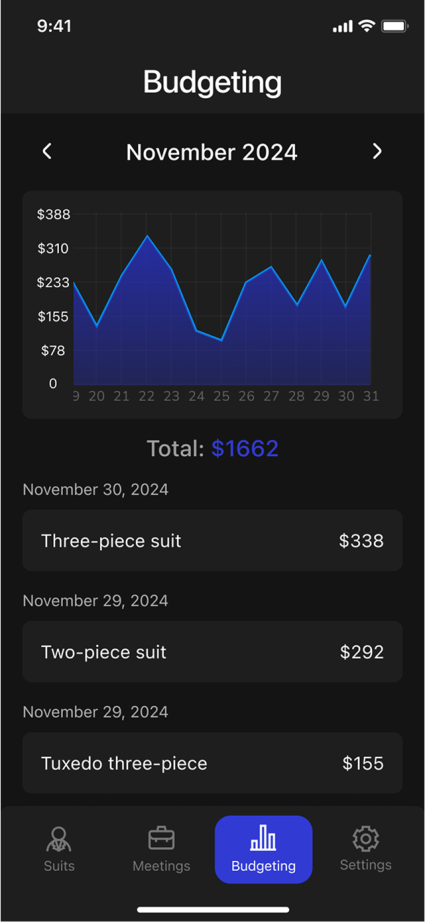Open the Tuxedo three-piece expense entry
The width and height of the screenshot is (425, 922).
[212, 763]
